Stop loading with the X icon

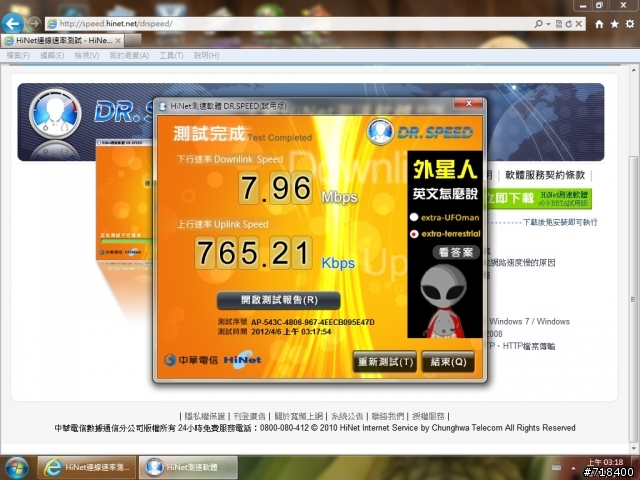pyautogui.click(x=578, y=24)
